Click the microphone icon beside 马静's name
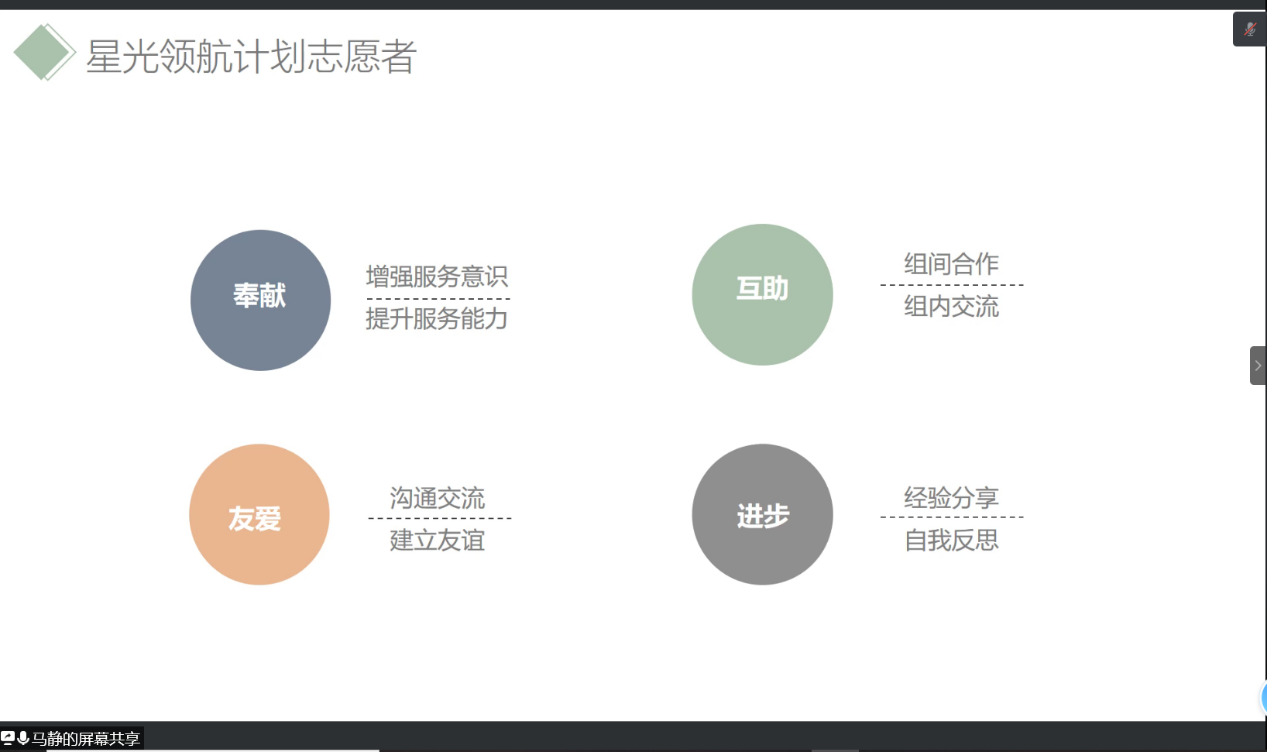Image resolution: width=1267 pixels, height=752 pixels. pos(23,739)
